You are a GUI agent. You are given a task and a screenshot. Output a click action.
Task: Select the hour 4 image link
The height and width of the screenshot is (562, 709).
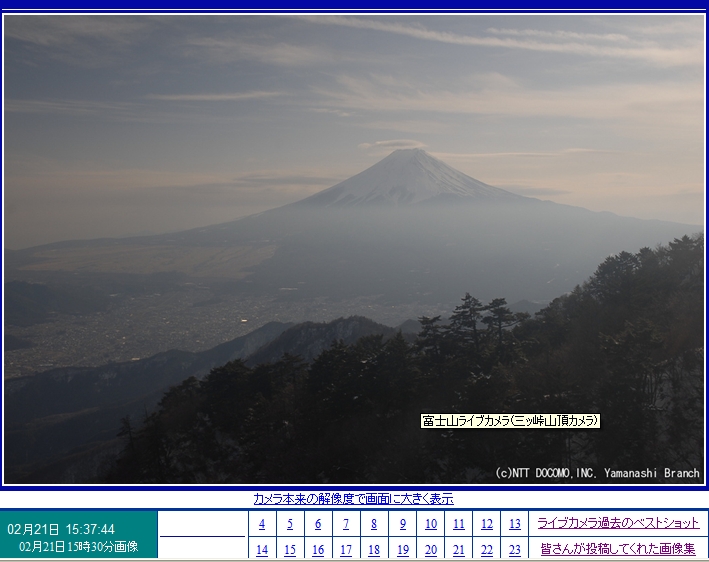click(262, 524)
